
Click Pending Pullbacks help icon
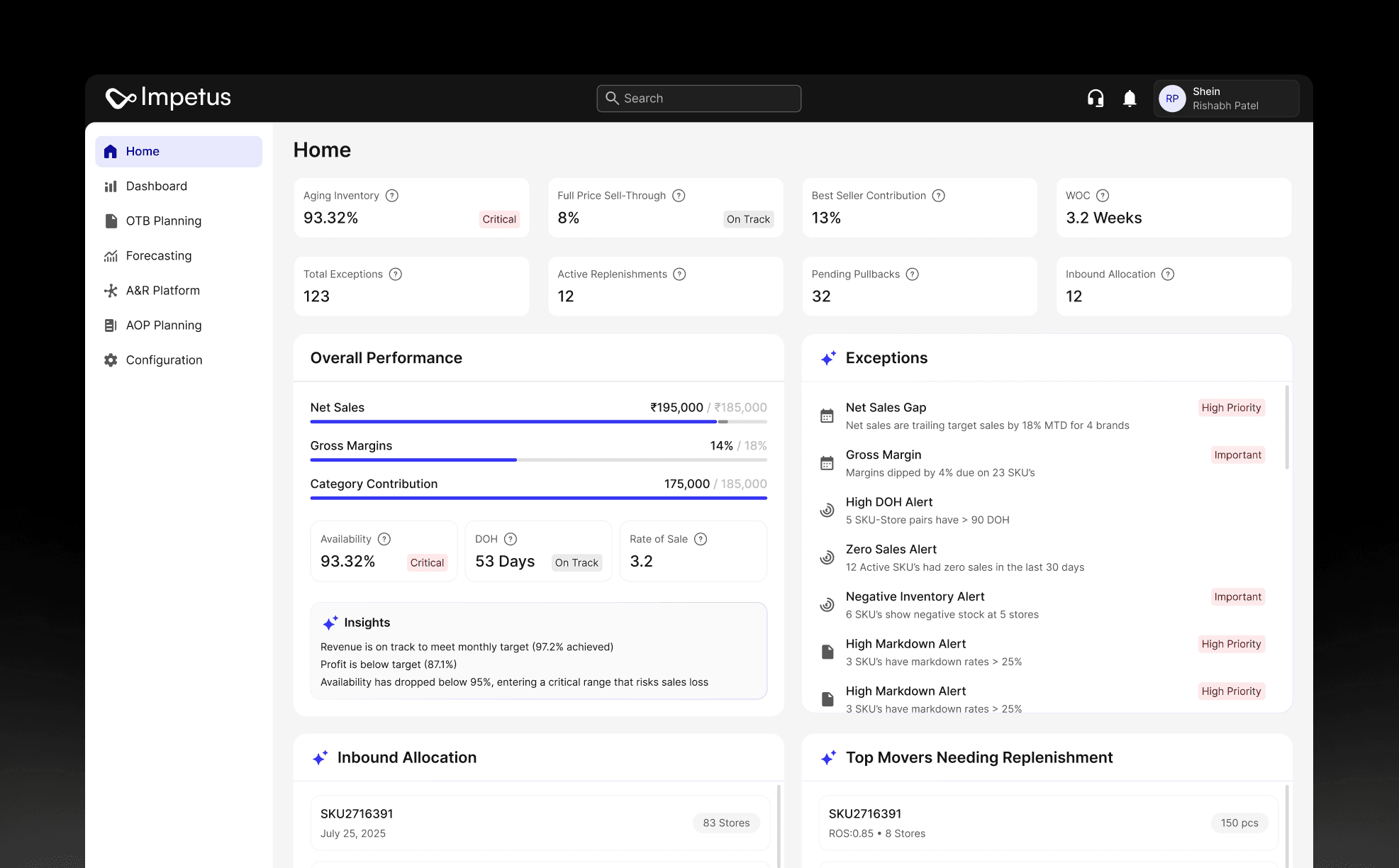point(913,274)
